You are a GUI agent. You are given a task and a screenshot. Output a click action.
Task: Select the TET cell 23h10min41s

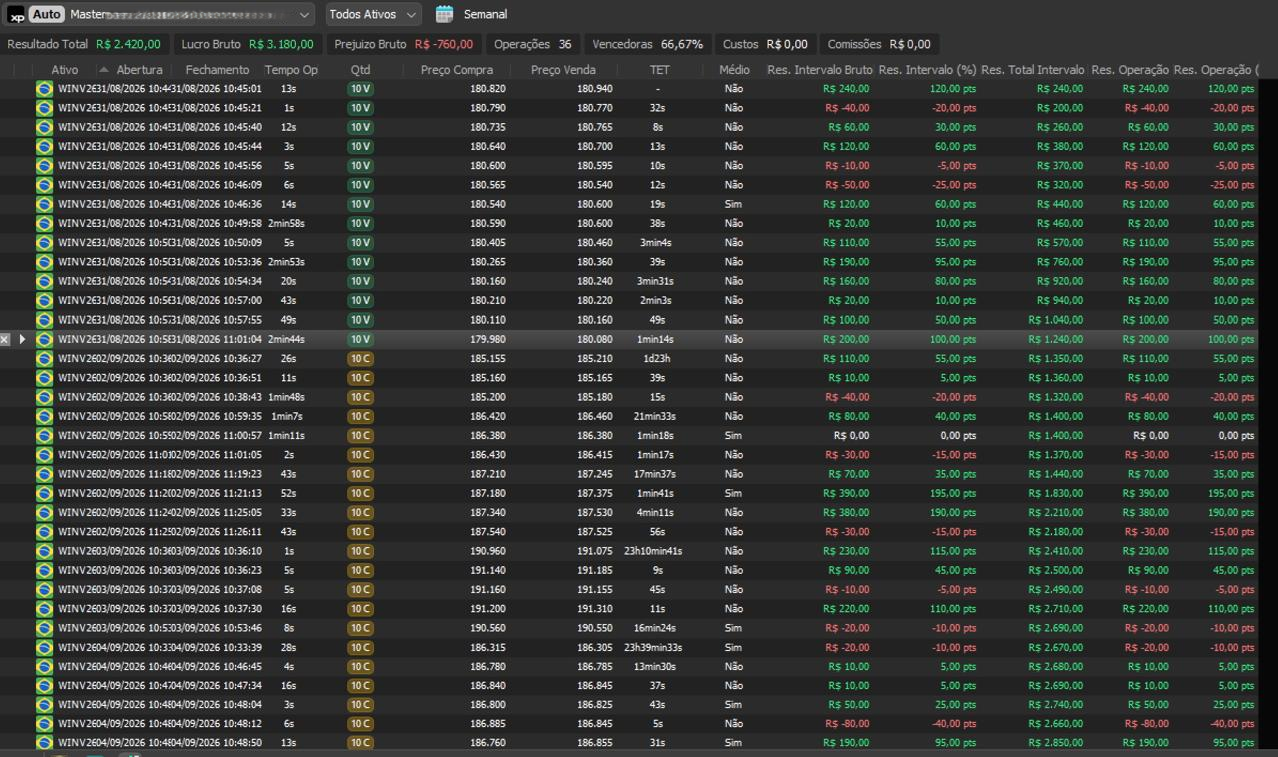(653, 551)
